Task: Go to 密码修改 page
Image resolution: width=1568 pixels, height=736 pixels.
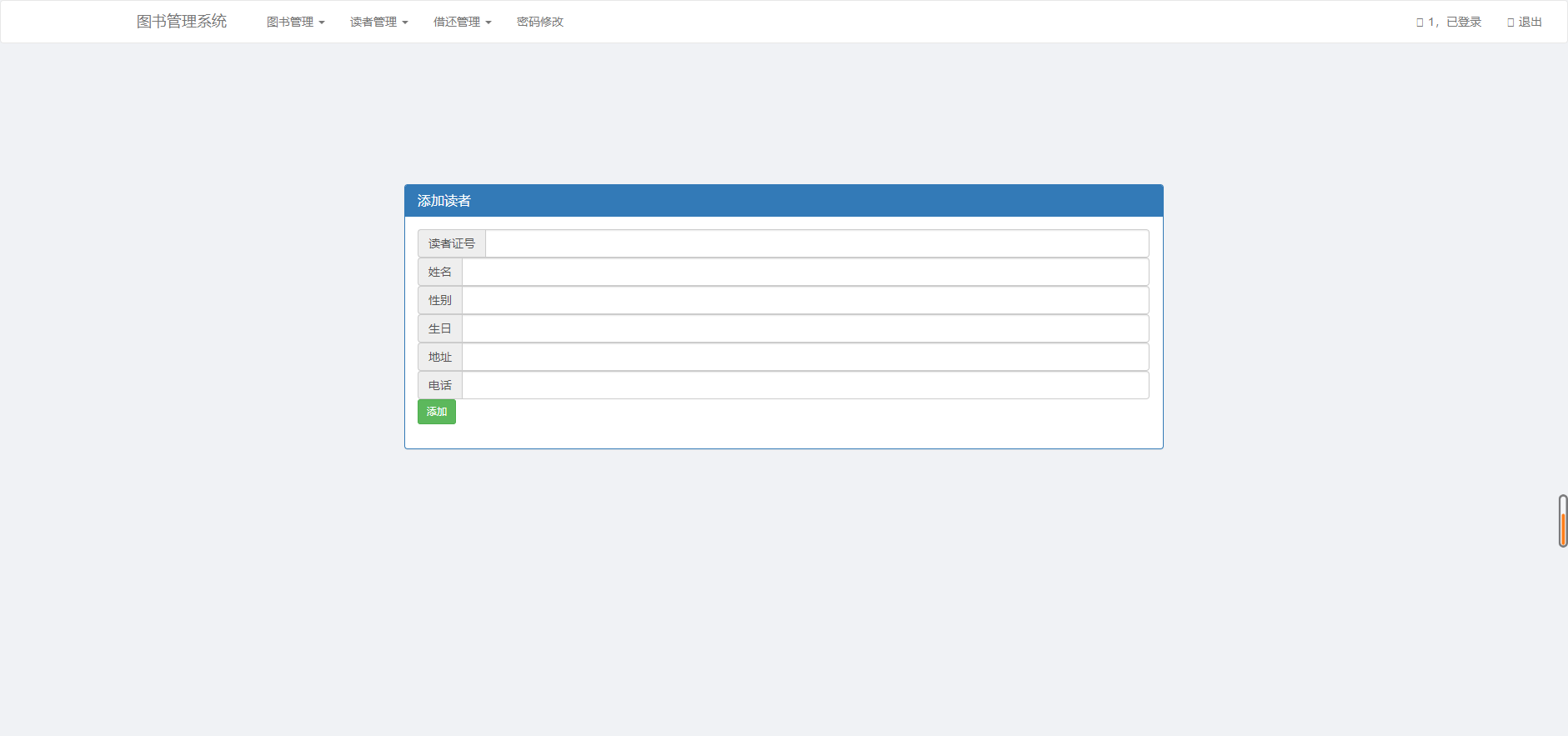Action: [540, 22]
